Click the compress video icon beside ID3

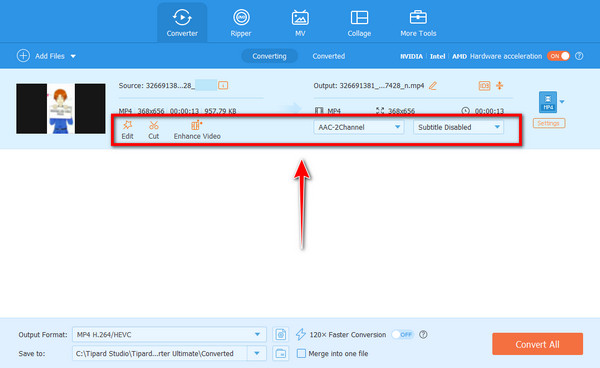pyautogui.click(x=500, y=86)
